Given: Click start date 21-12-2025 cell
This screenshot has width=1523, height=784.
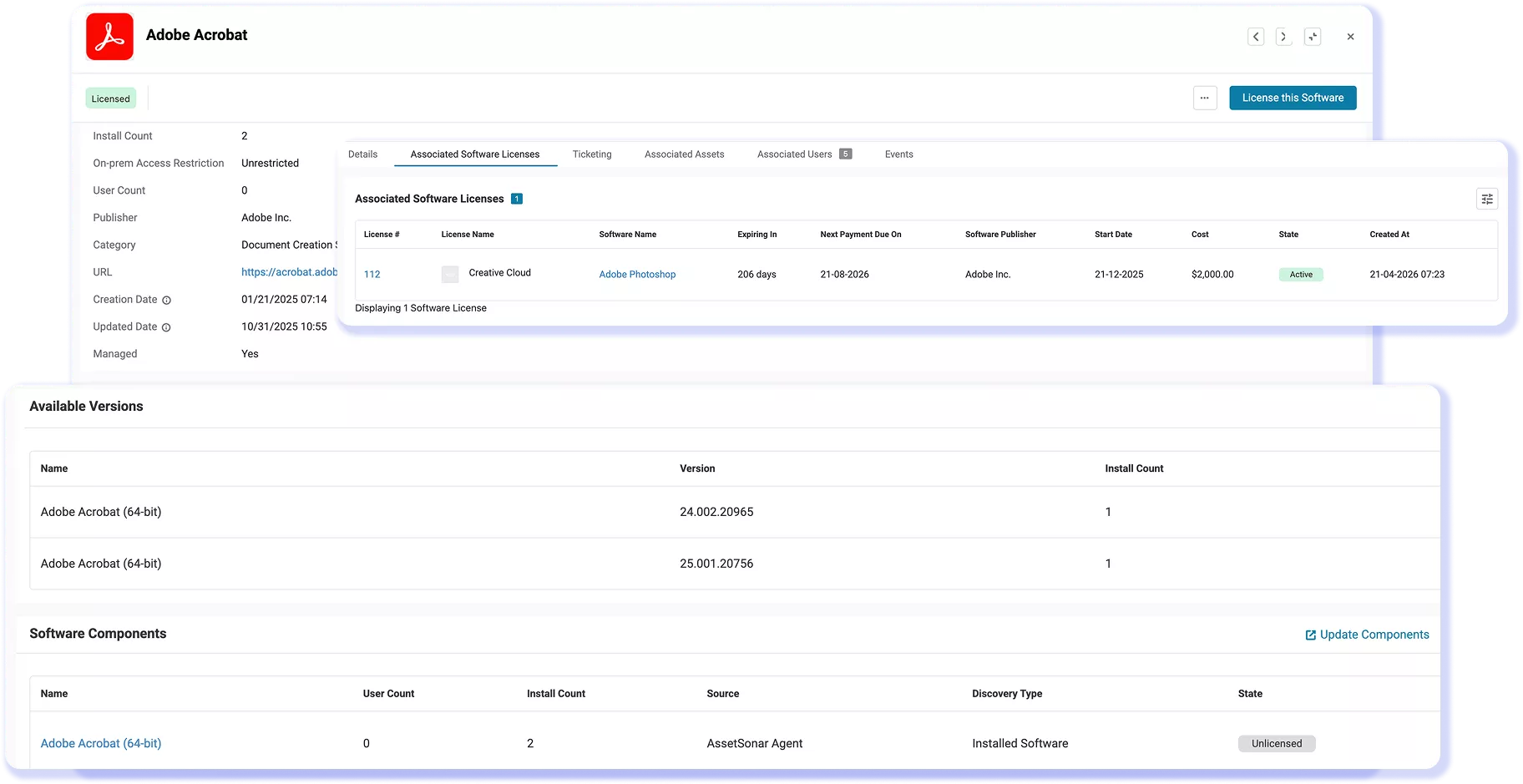Looking at the screenshot, I should 1119,275.
